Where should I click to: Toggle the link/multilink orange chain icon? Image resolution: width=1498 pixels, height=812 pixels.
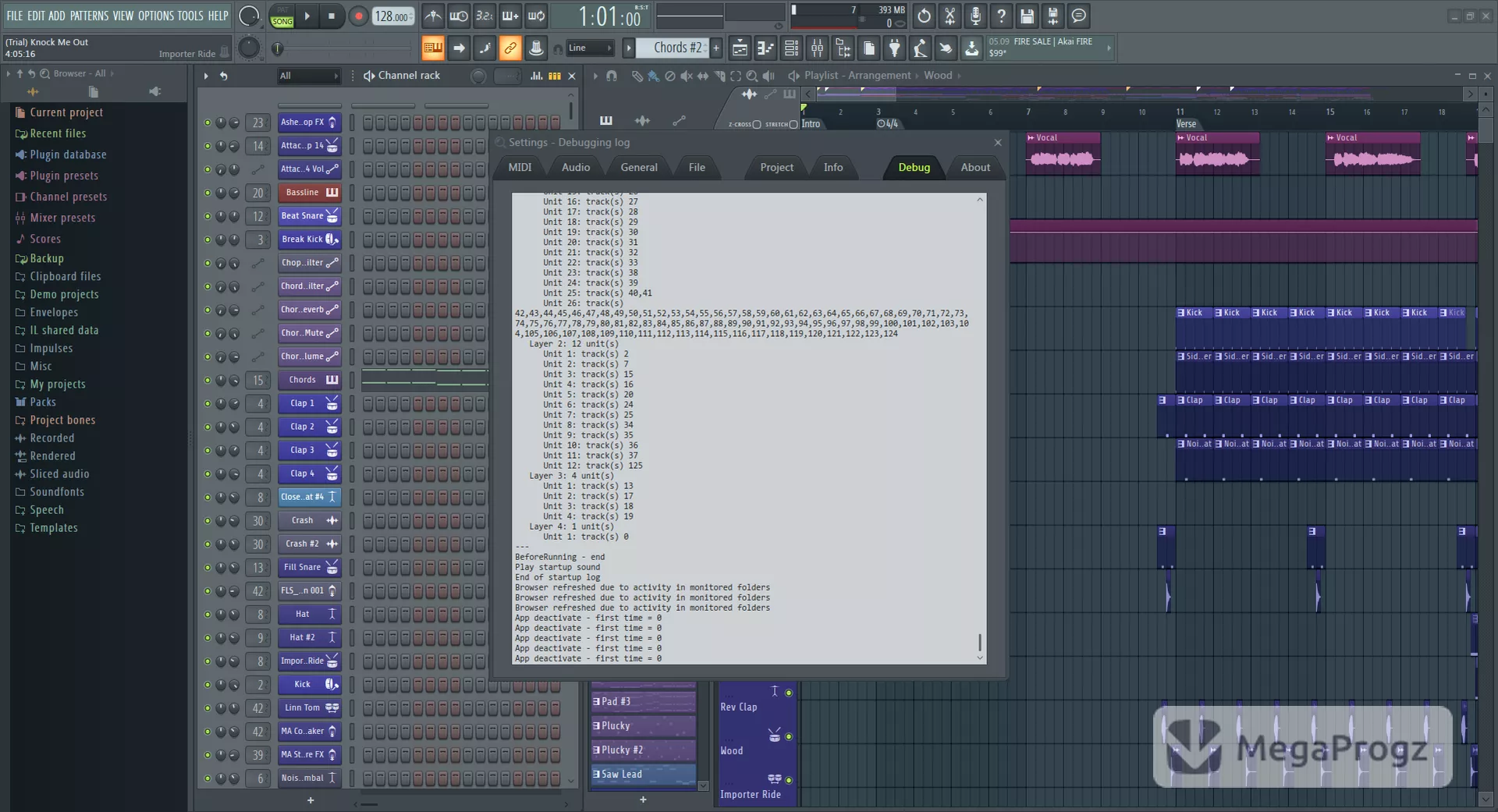click(x=509, y=48)
